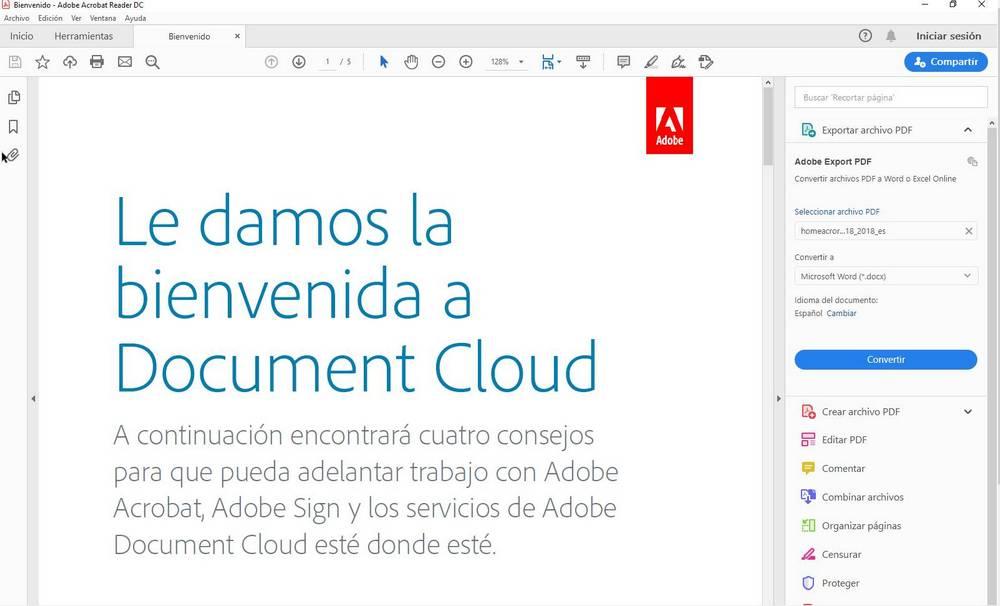
Task: Open the Ver menu
Action: (76, 18)
